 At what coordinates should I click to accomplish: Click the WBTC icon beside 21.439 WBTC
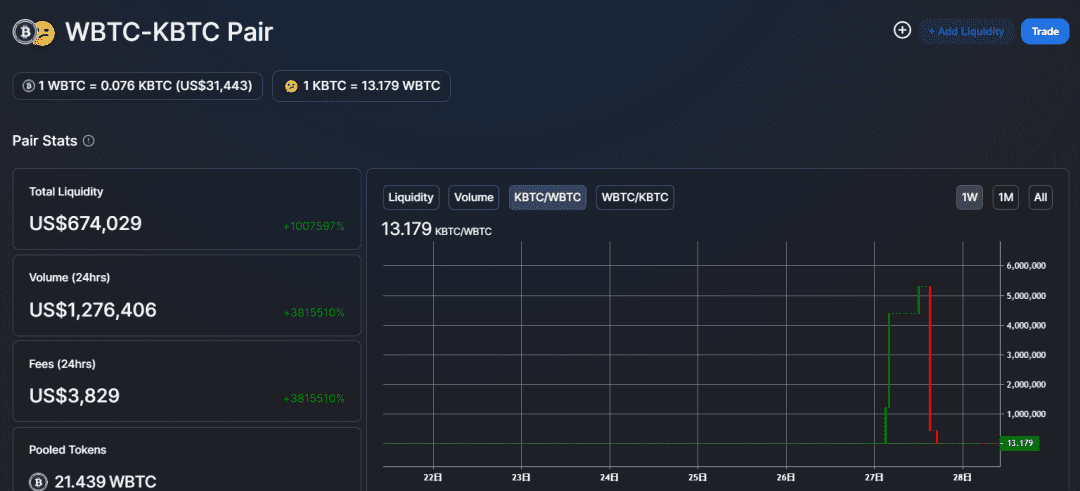(x=39, y=482)
